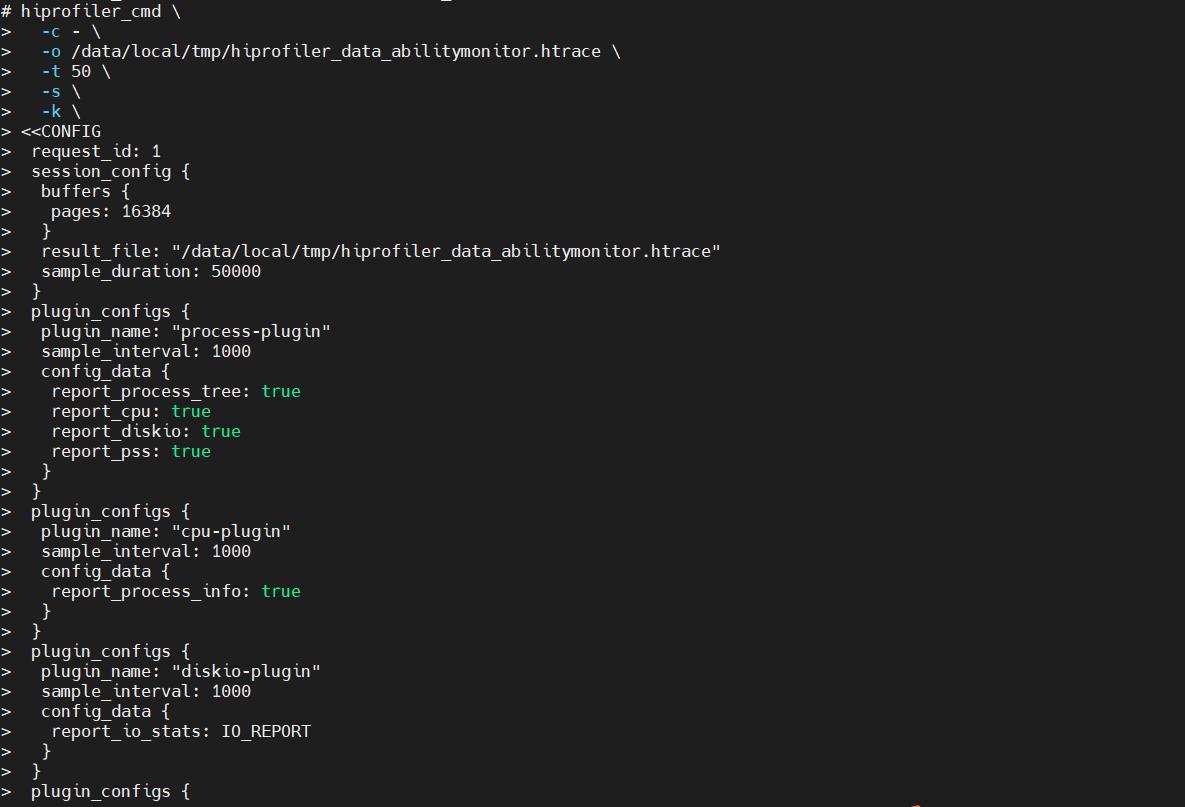Select the request_id: 1 line

tap(96, 152)
